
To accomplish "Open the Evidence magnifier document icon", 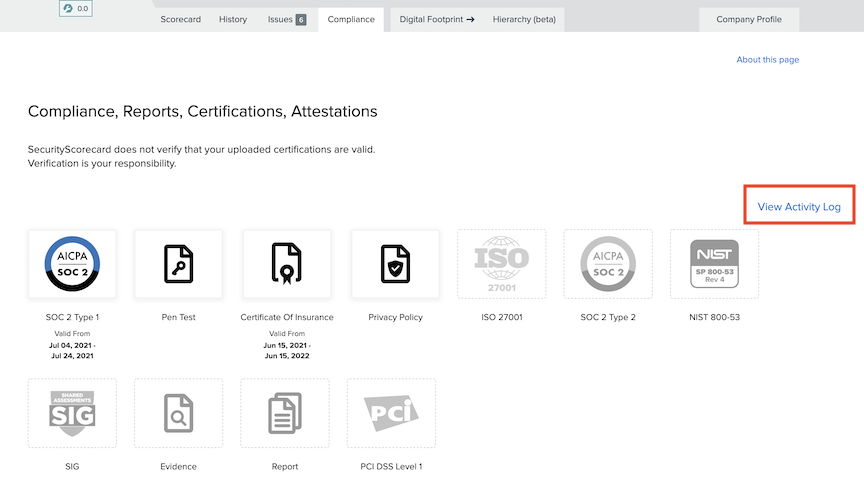I will point(179,413).
